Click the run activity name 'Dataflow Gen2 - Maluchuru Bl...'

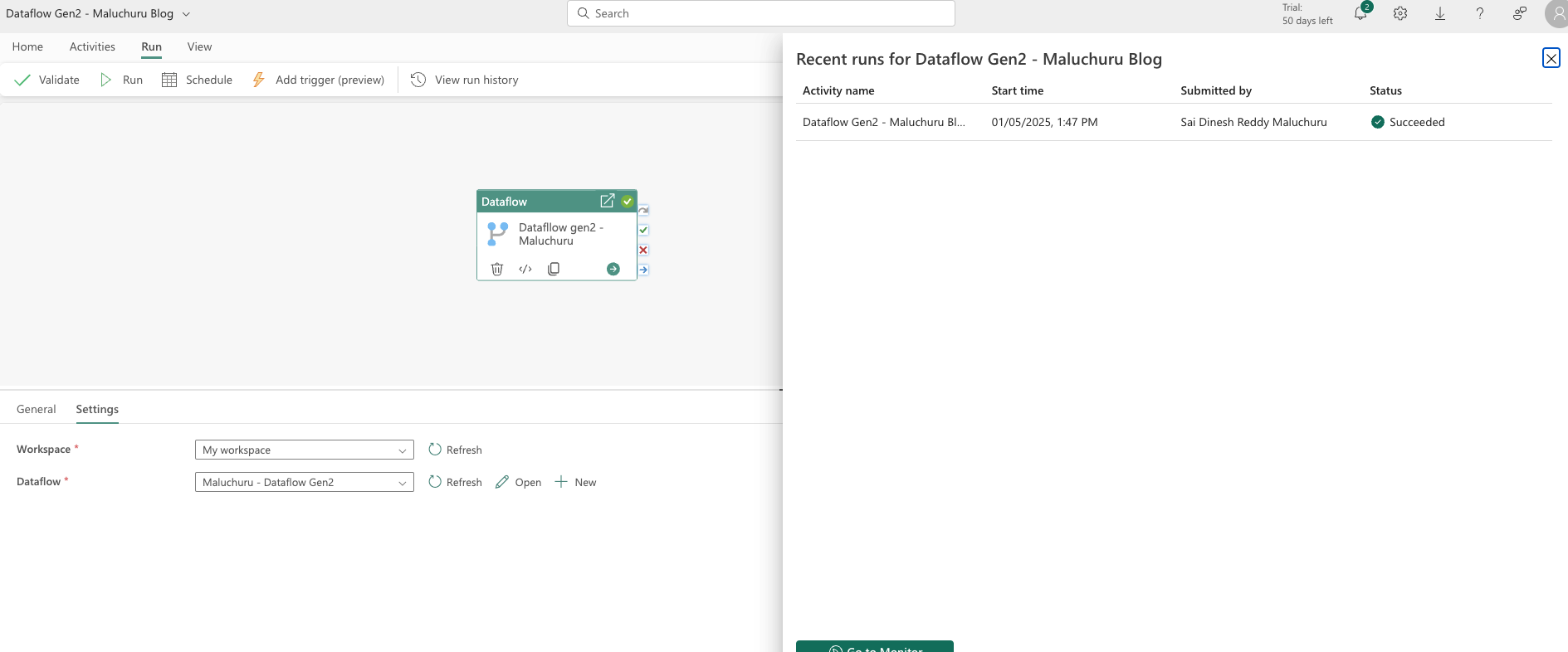coord(884,122)
